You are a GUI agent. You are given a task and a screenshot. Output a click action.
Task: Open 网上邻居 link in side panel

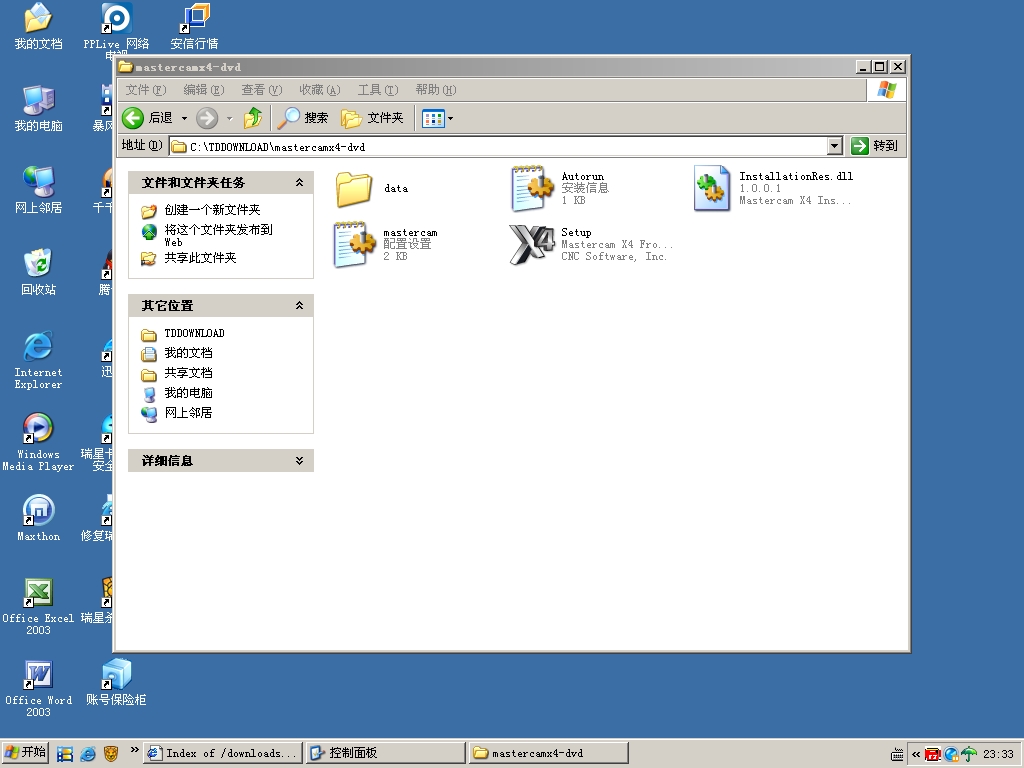coord(188,413)
